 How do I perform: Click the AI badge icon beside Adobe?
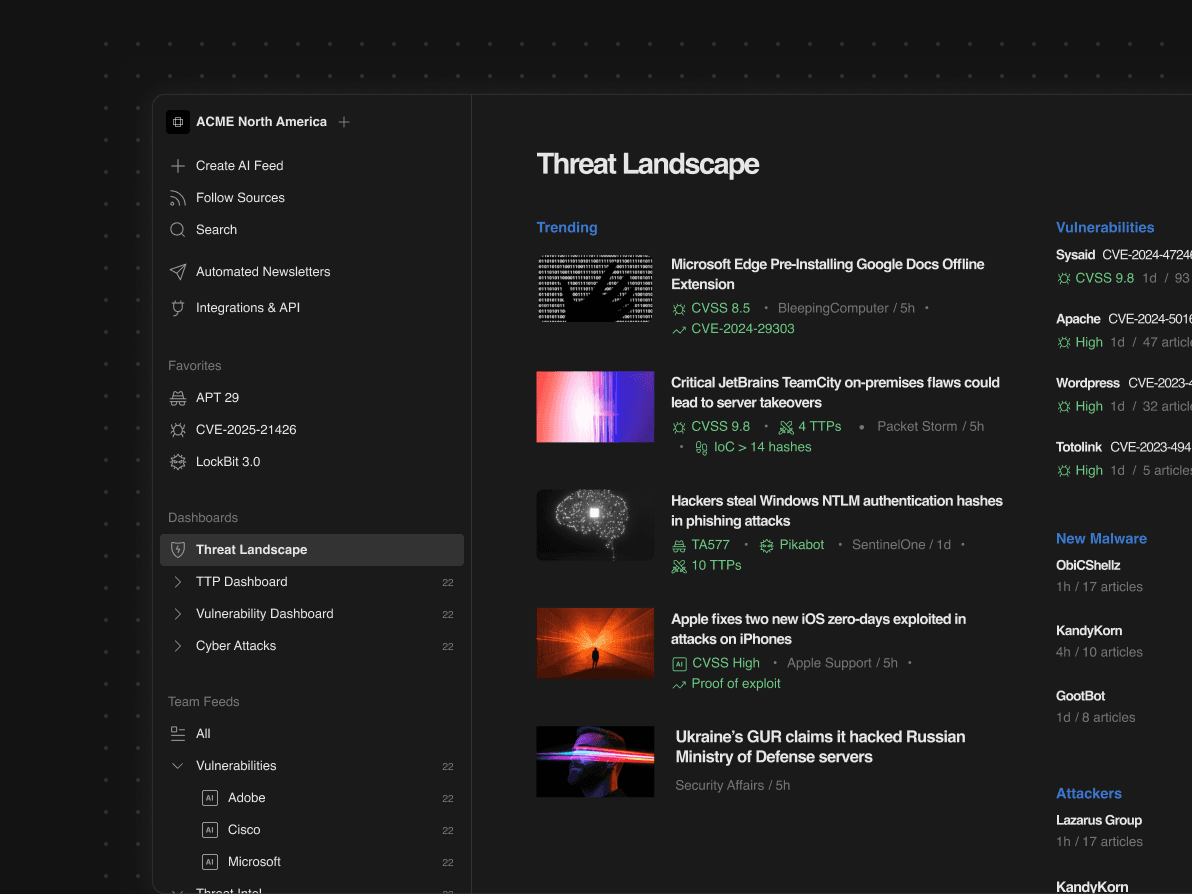click(x=210, y=797)
